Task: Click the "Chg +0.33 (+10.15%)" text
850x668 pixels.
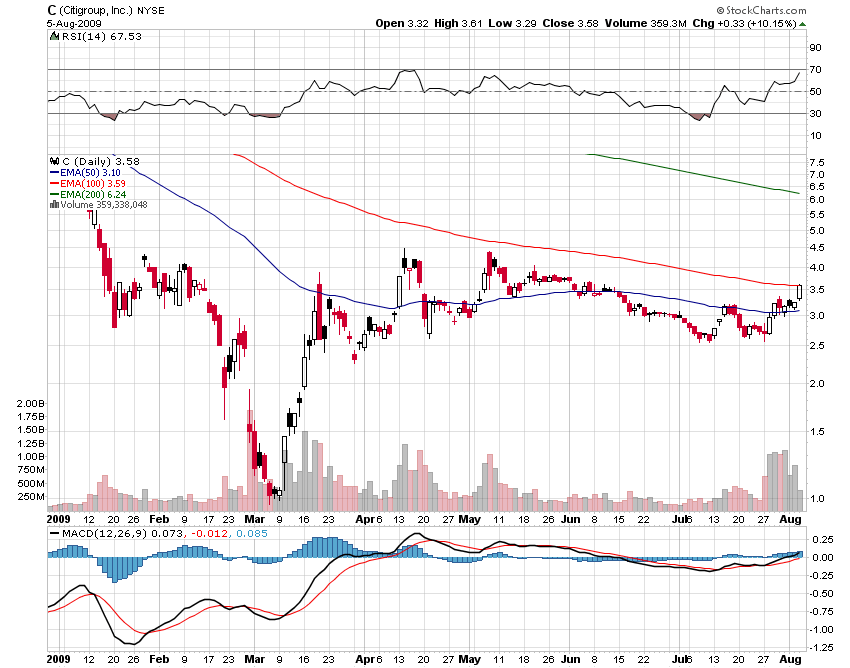Action: pos(744,23)
